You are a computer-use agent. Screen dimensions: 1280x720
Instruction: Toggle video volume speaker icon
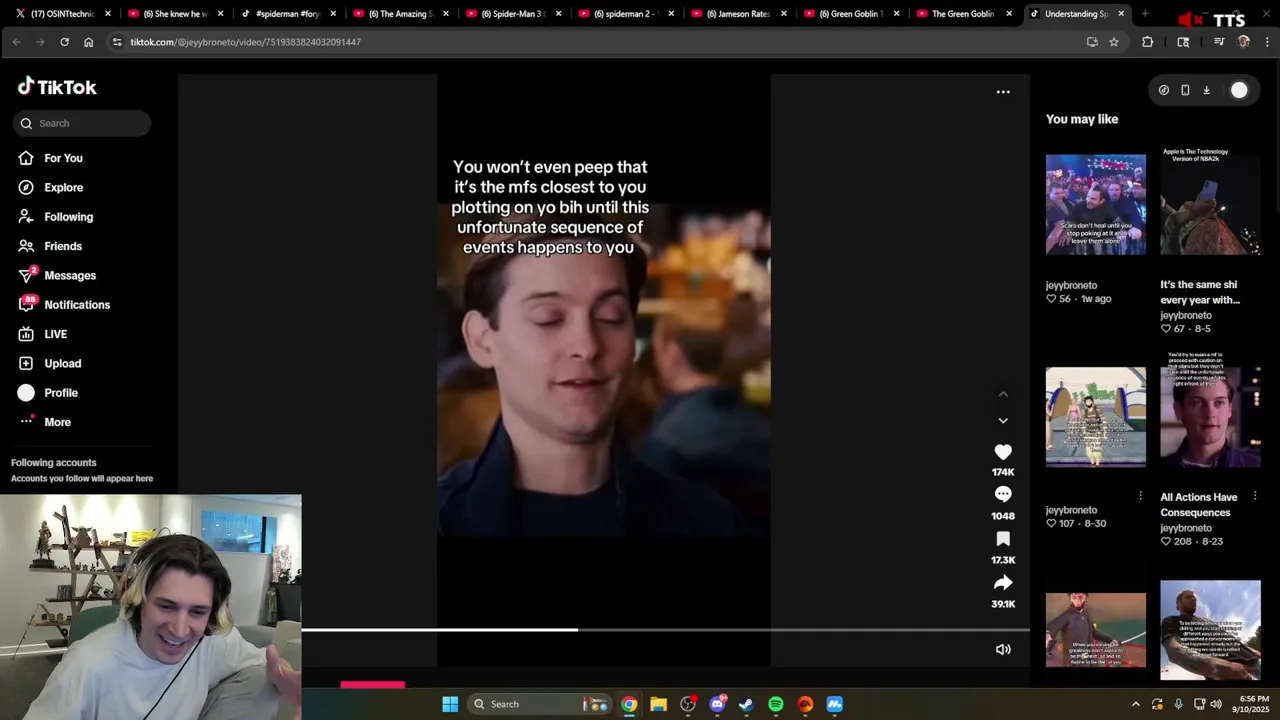[1003, 649]
